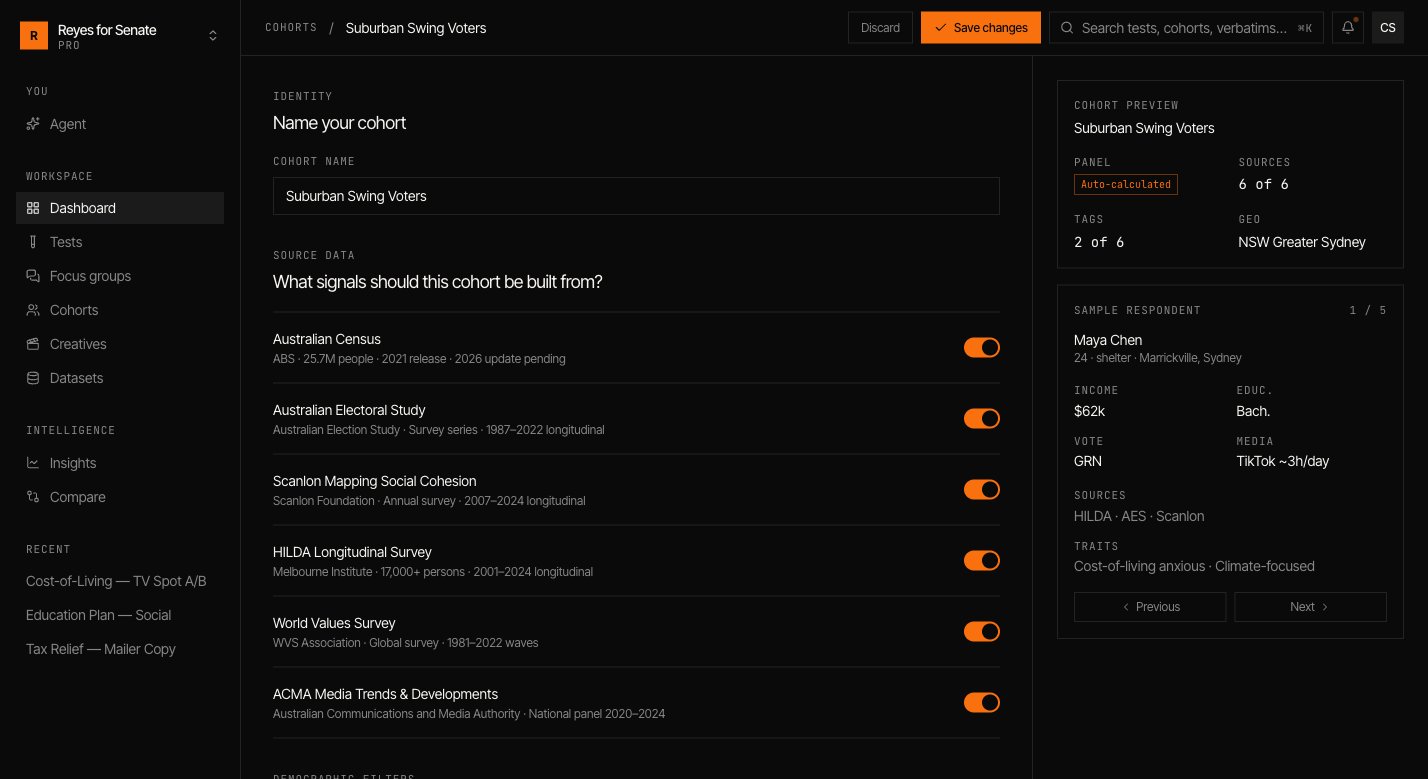This screenshot has width=1428, height=779.
Task: Click the Cohorts people icon
Action: click(x=33, y=310)
